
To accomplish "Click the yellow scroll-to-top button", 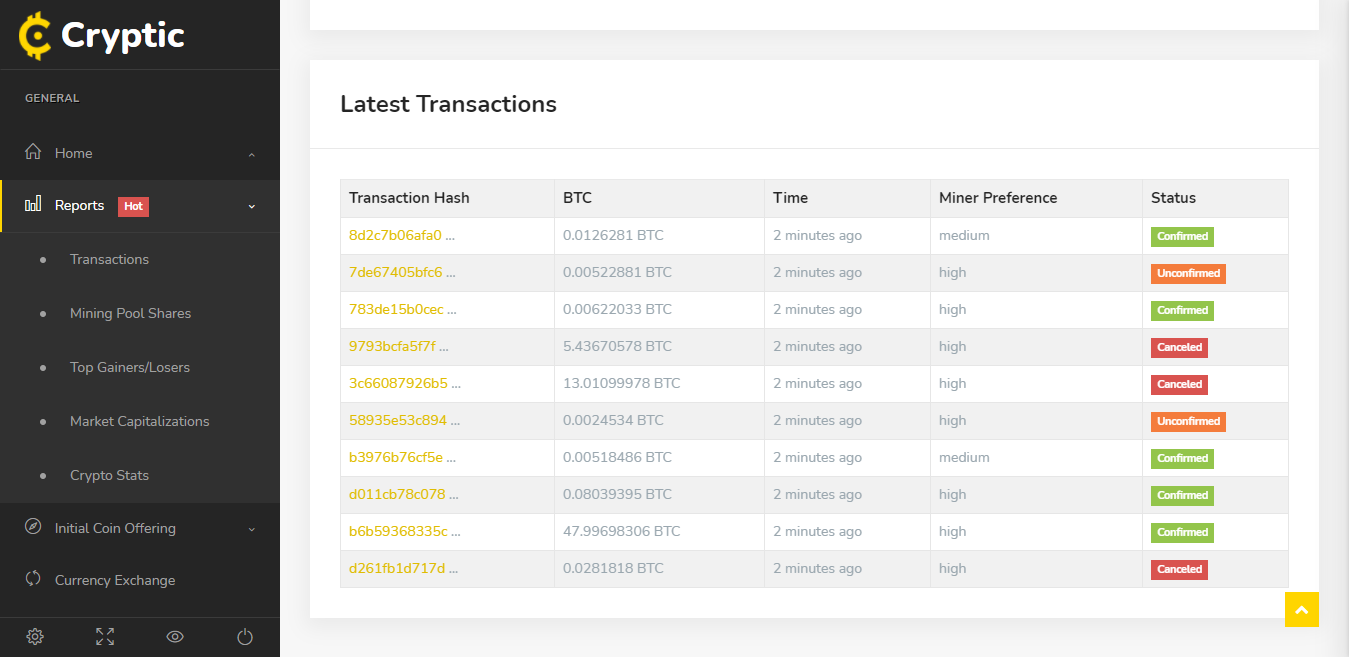I will (x=1301, y=609).
